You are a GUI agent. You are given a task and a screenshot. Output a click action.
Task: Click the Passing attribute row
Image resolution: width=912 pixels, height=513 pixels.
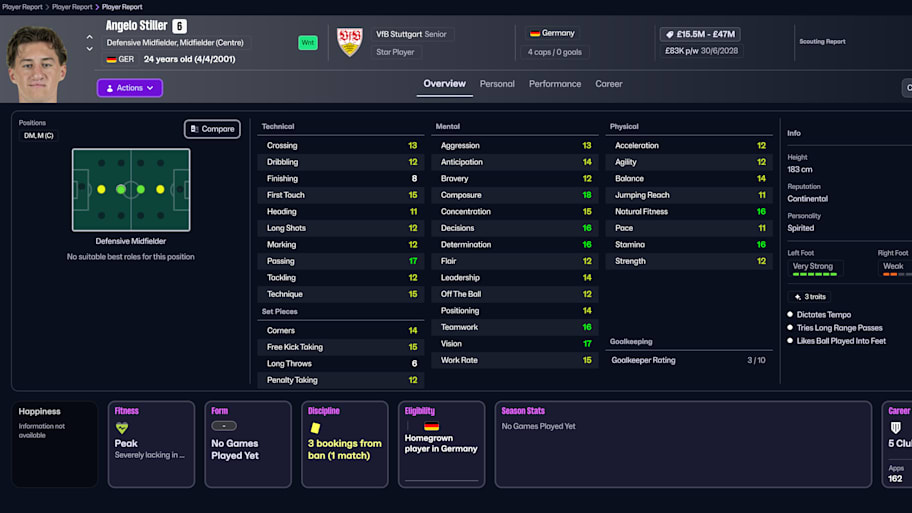(341, 261)
